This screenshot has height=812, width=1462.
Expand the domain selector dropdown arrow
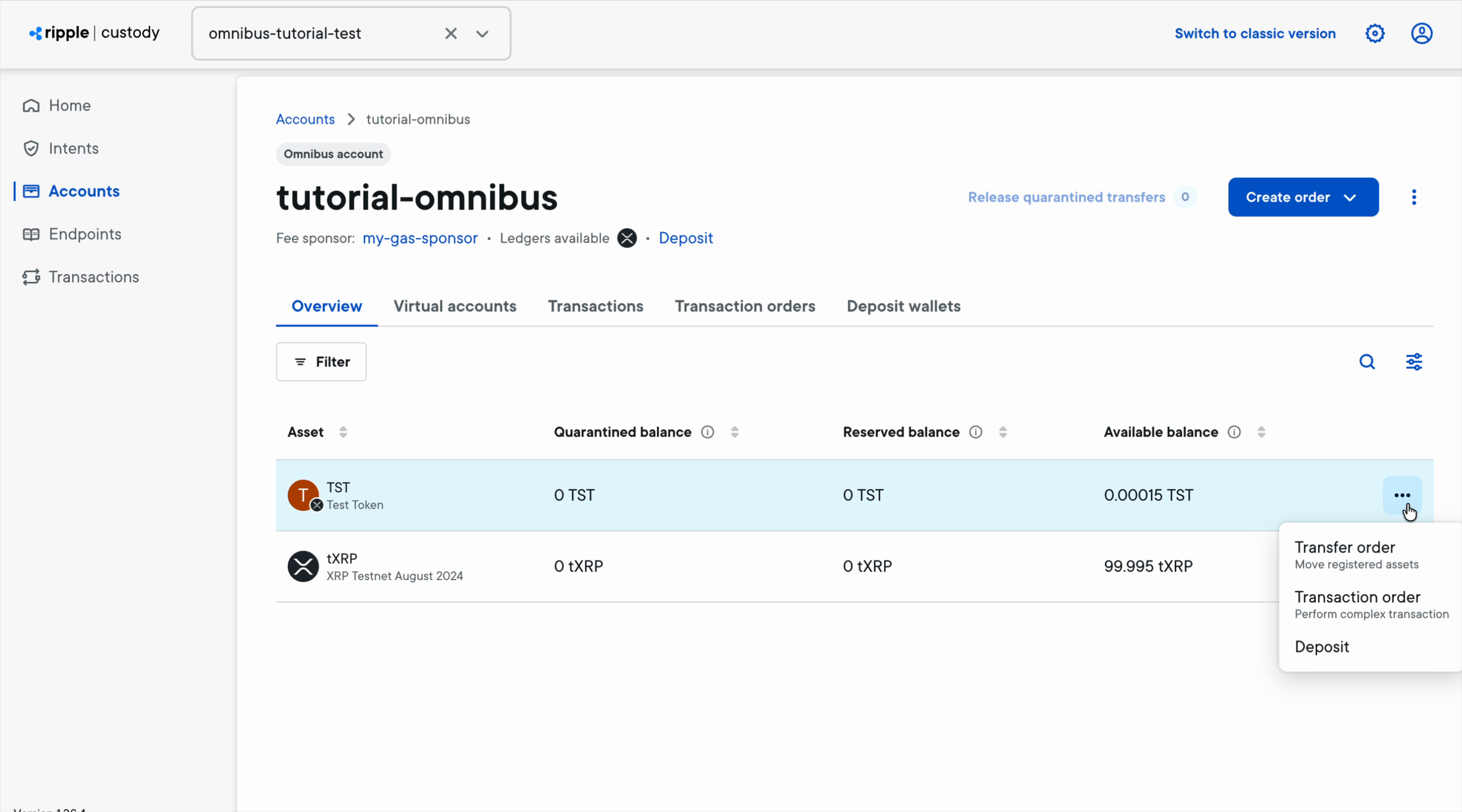point(482,34)
